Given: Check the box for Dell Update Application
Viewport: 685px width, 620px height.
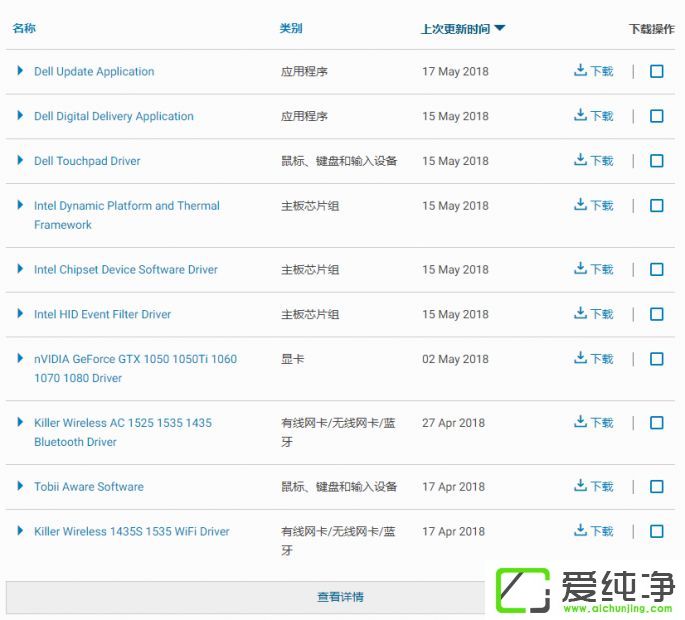Looking at the screenshot, I should [657, 72].
